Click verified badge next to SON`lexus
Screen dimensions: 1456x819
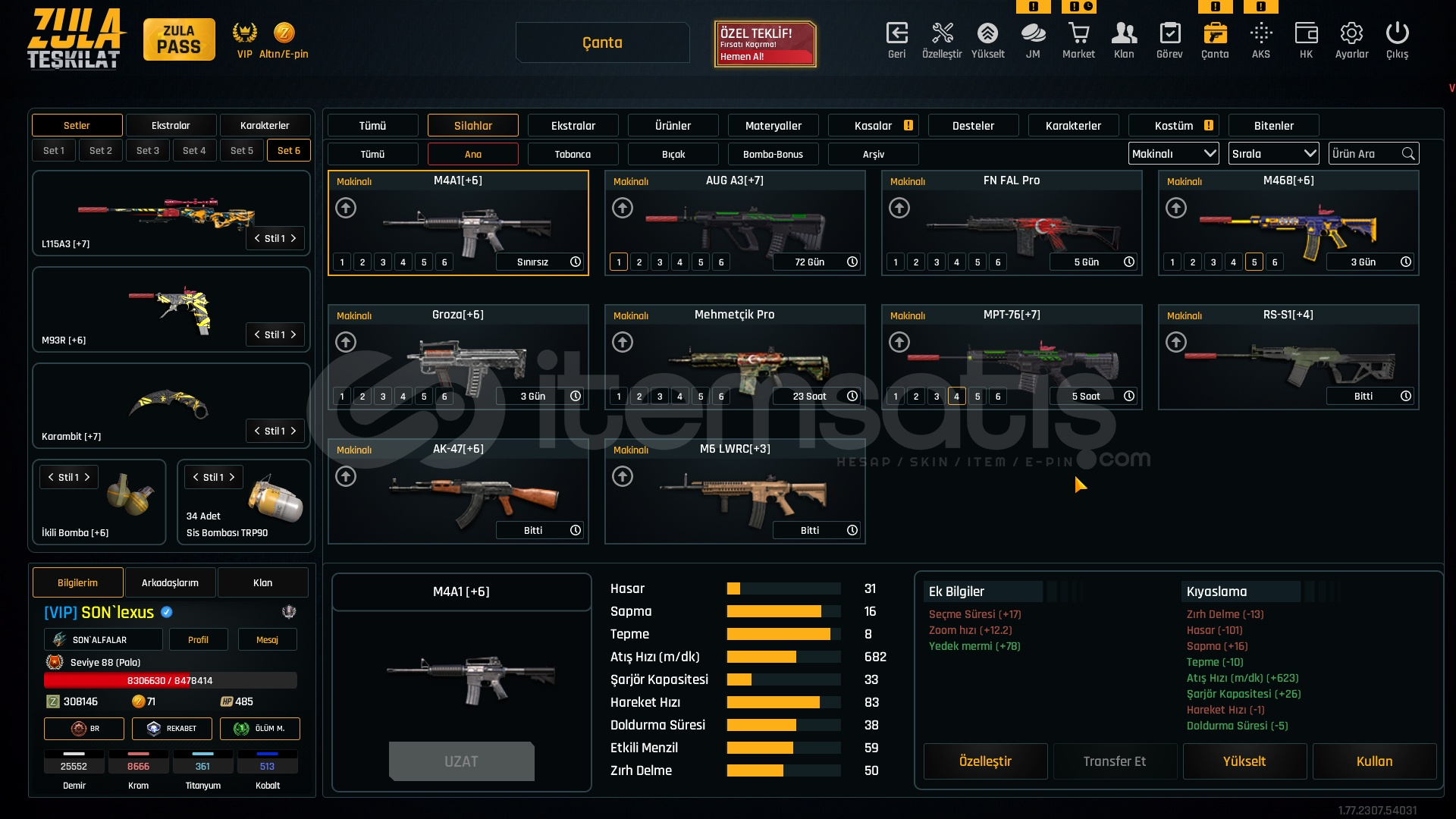(x=167, y=612)
